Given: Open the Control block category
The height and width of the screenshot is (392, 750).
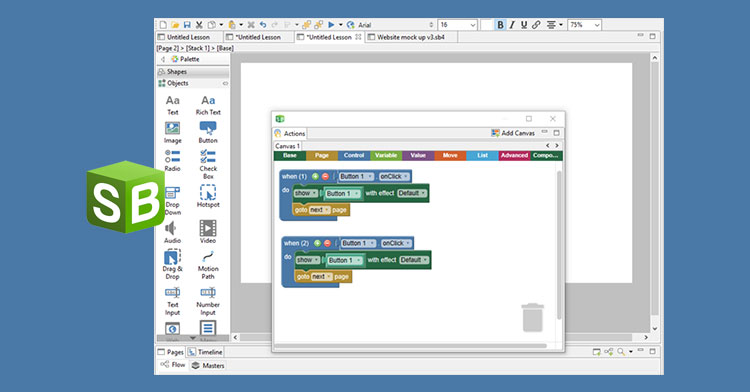Looking at the screenshot, I should pos(354,155).
